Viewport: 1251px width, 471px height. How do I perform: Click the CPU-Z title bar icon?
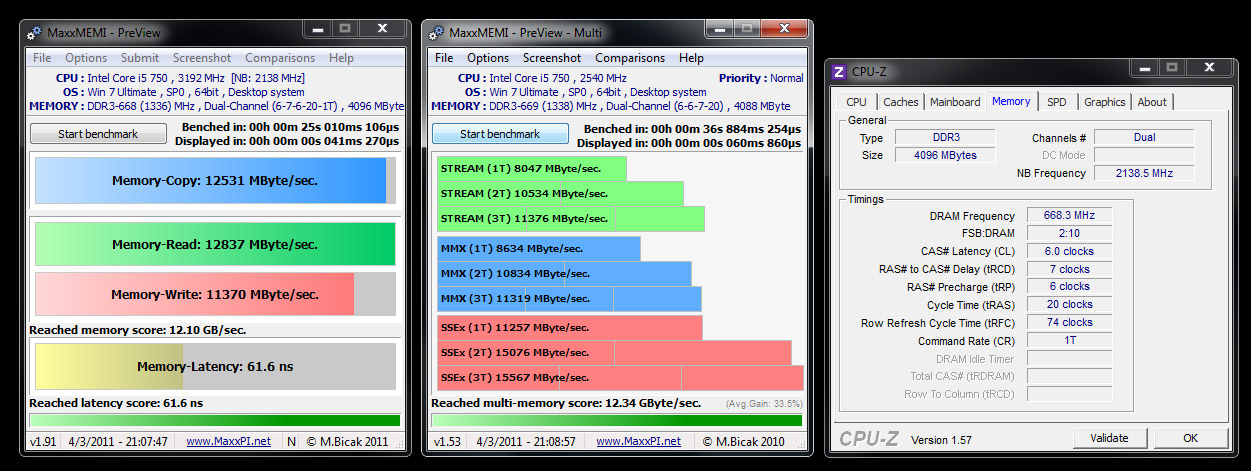point(840,71)
